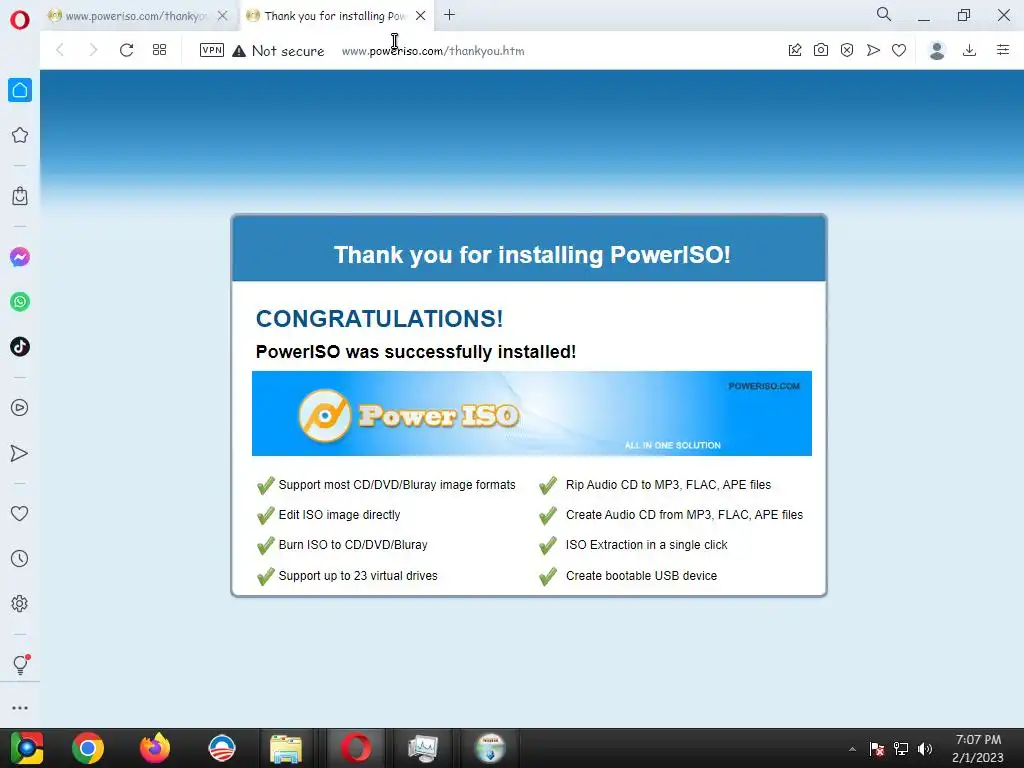Select the Thank you for installing PowerISO tab
Image resolution: width=1024 pixels, height=768 pixels.
click(x=335, y=16)
